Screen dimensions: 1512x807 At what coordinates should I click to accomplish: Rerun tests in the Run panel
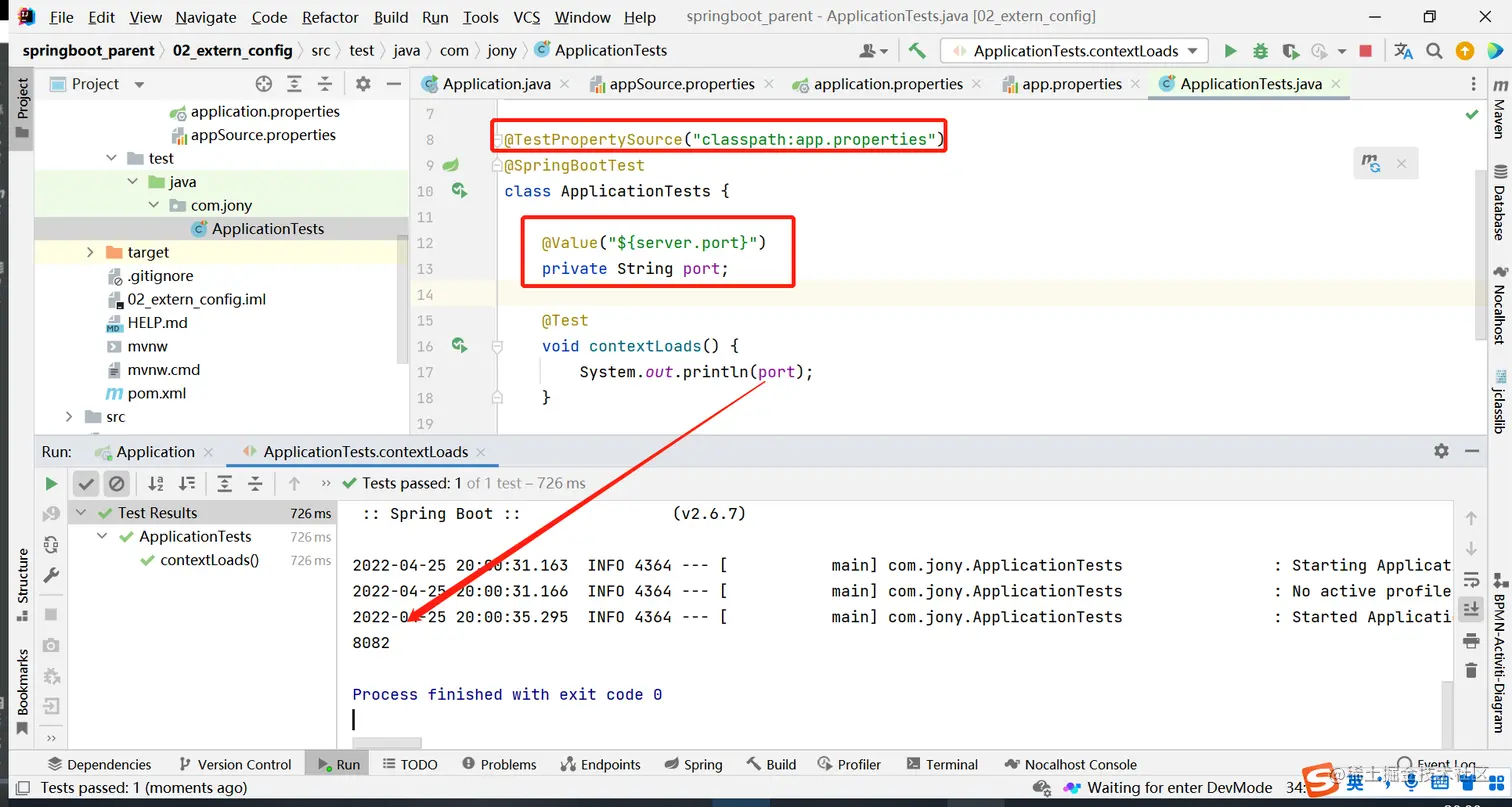coord(51,484)
